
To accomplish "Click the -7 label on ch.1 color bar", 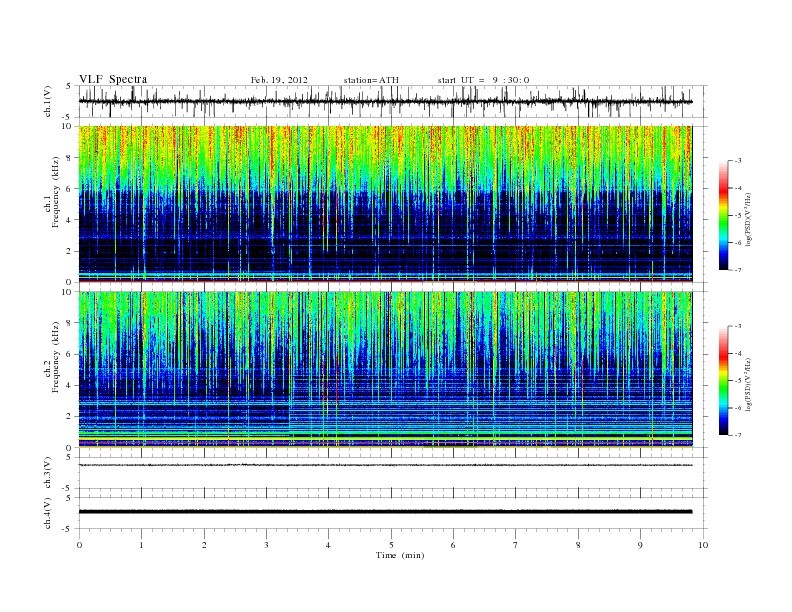I will click(x=738, y=270).
